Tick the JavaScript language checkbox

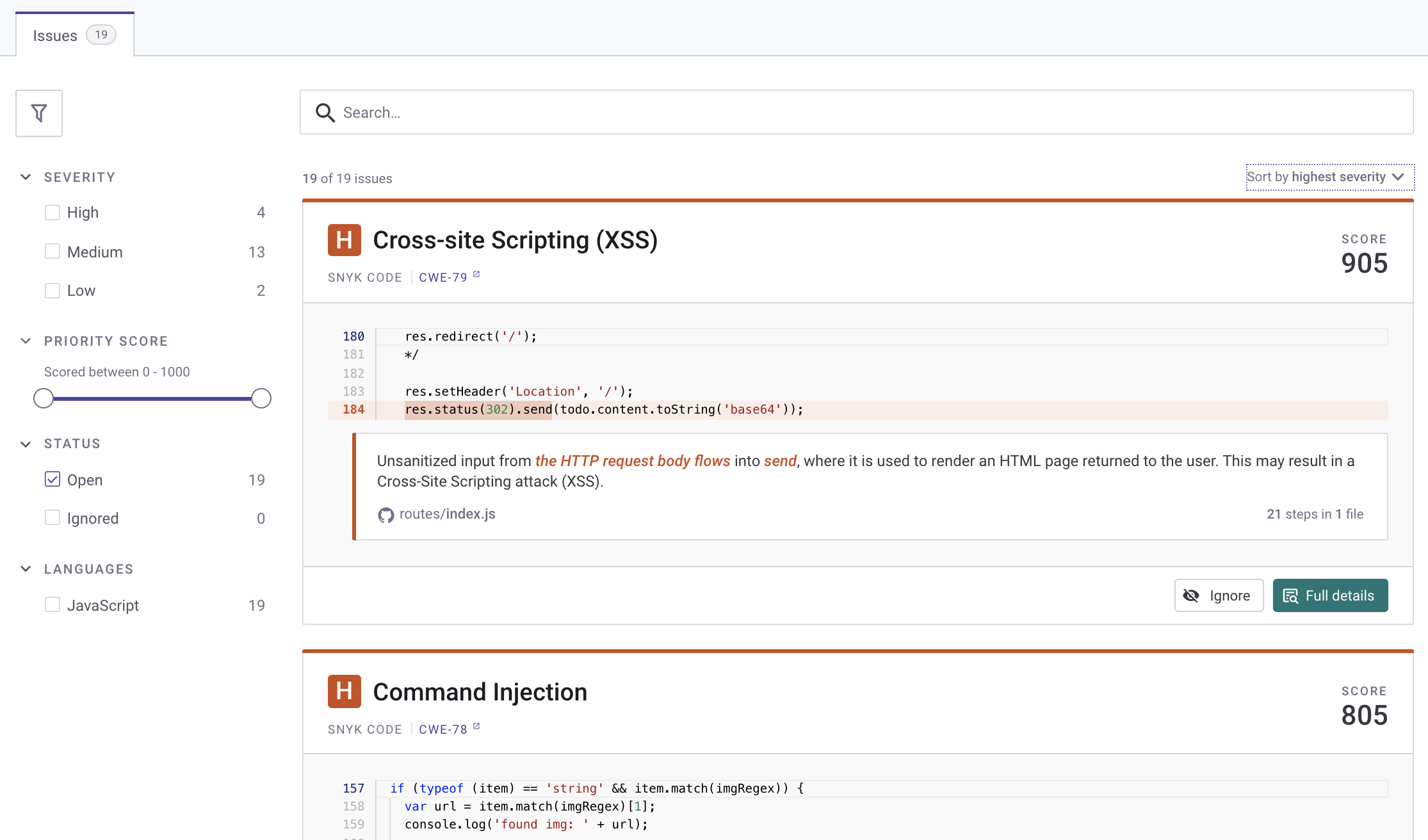pyautogui.click(x=53, y=605)
